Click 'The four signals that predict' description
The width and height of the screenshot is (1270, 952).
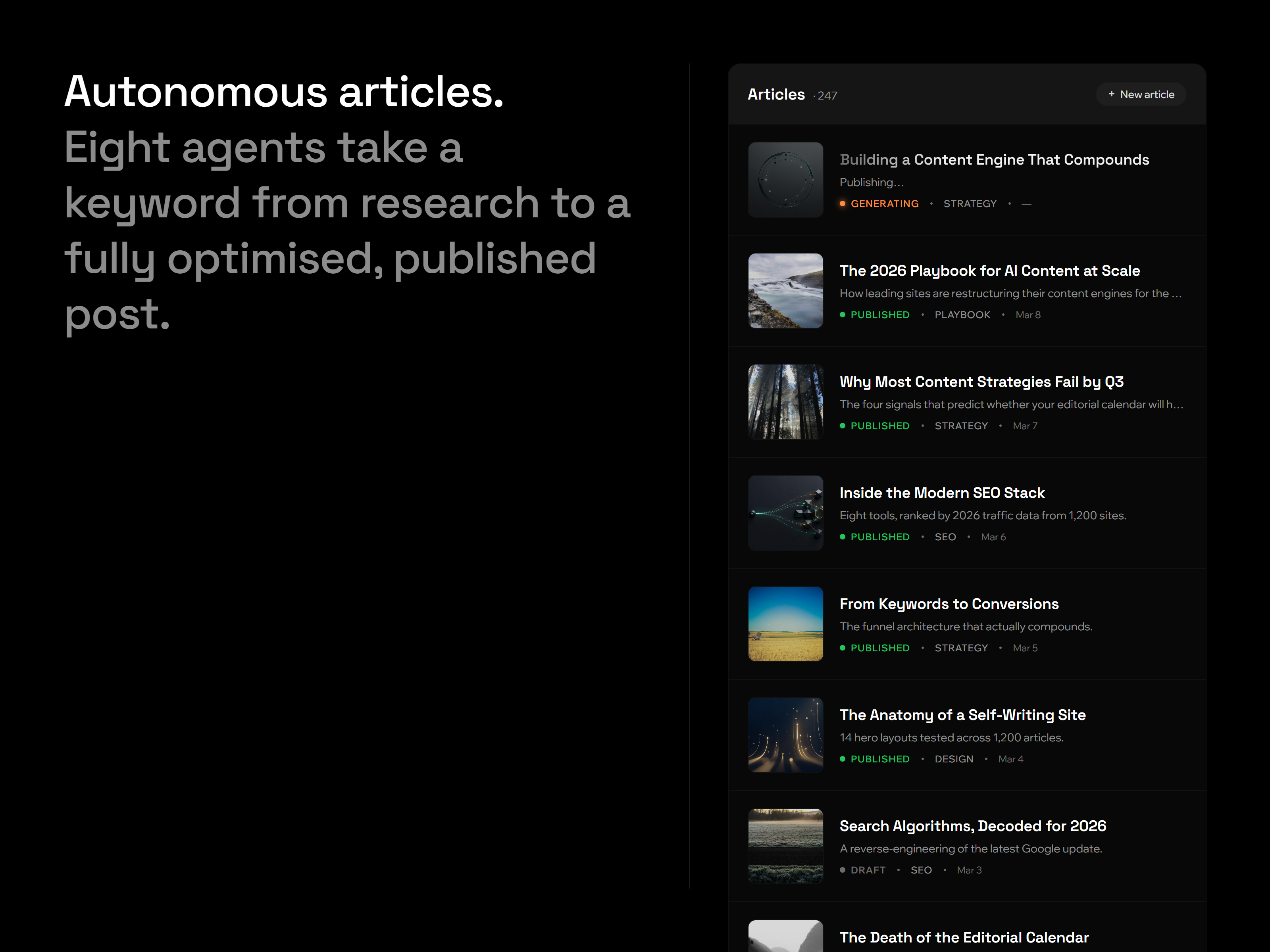pos(1011,405)
